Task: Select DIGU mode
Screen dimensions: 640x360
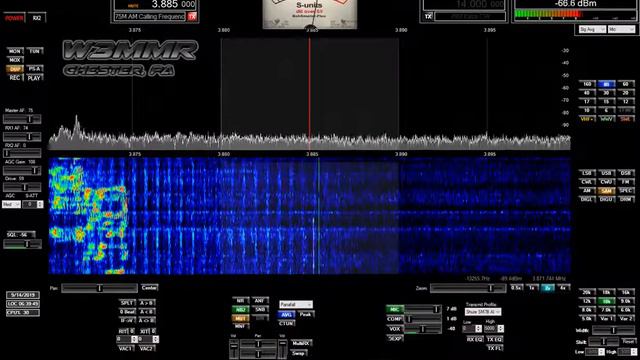Action: [607, 199]
